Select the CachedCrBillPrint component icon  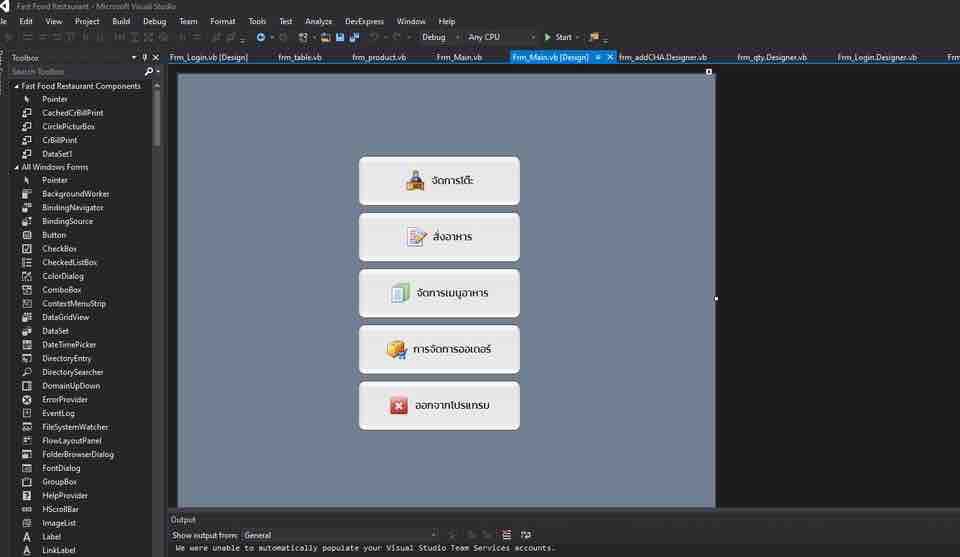[x=27, y=113]
